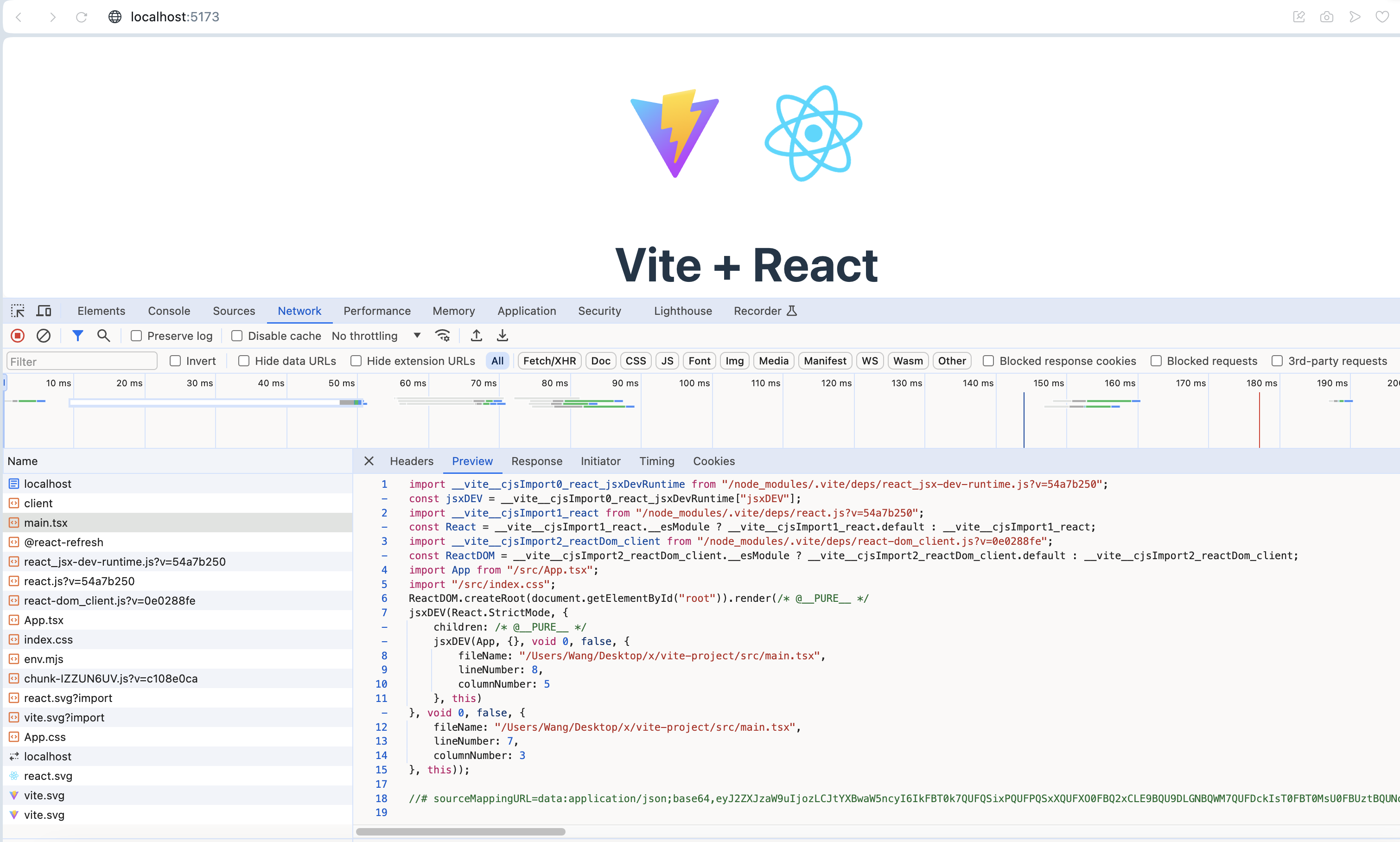The height and width of the screenshot is (842, 1400).
Task: Switch to the Console tab
Action: pyautogui.click(x=169, y=311)
